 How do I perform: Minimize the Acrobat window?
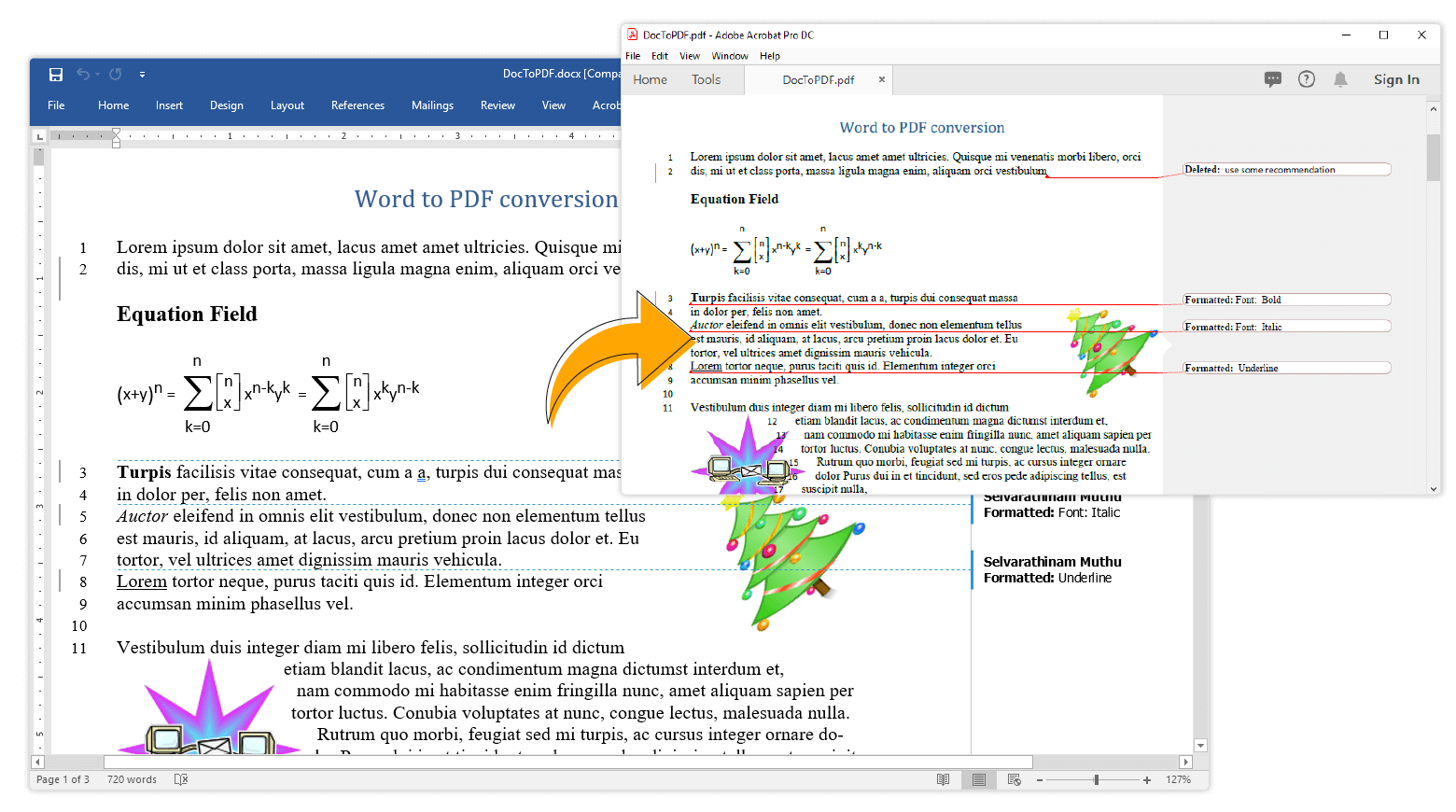click(x=1346, y=35)
